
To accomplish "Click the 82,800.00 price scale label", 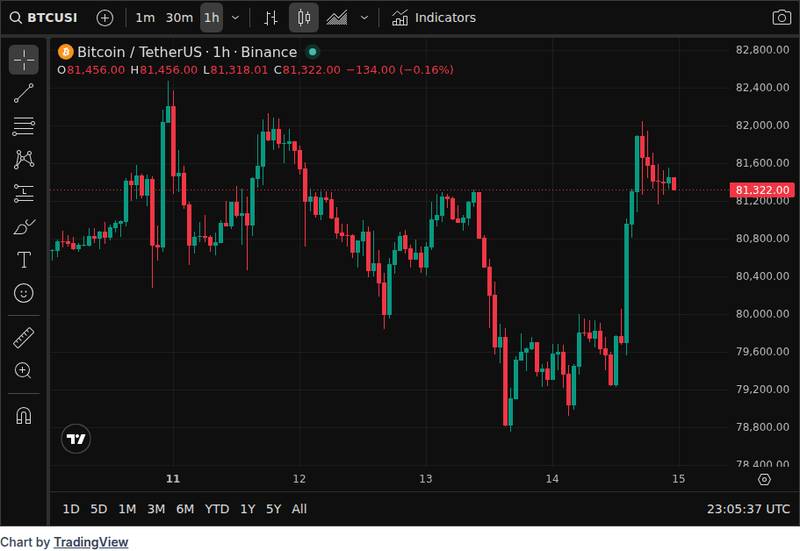I will pos(762,50).
